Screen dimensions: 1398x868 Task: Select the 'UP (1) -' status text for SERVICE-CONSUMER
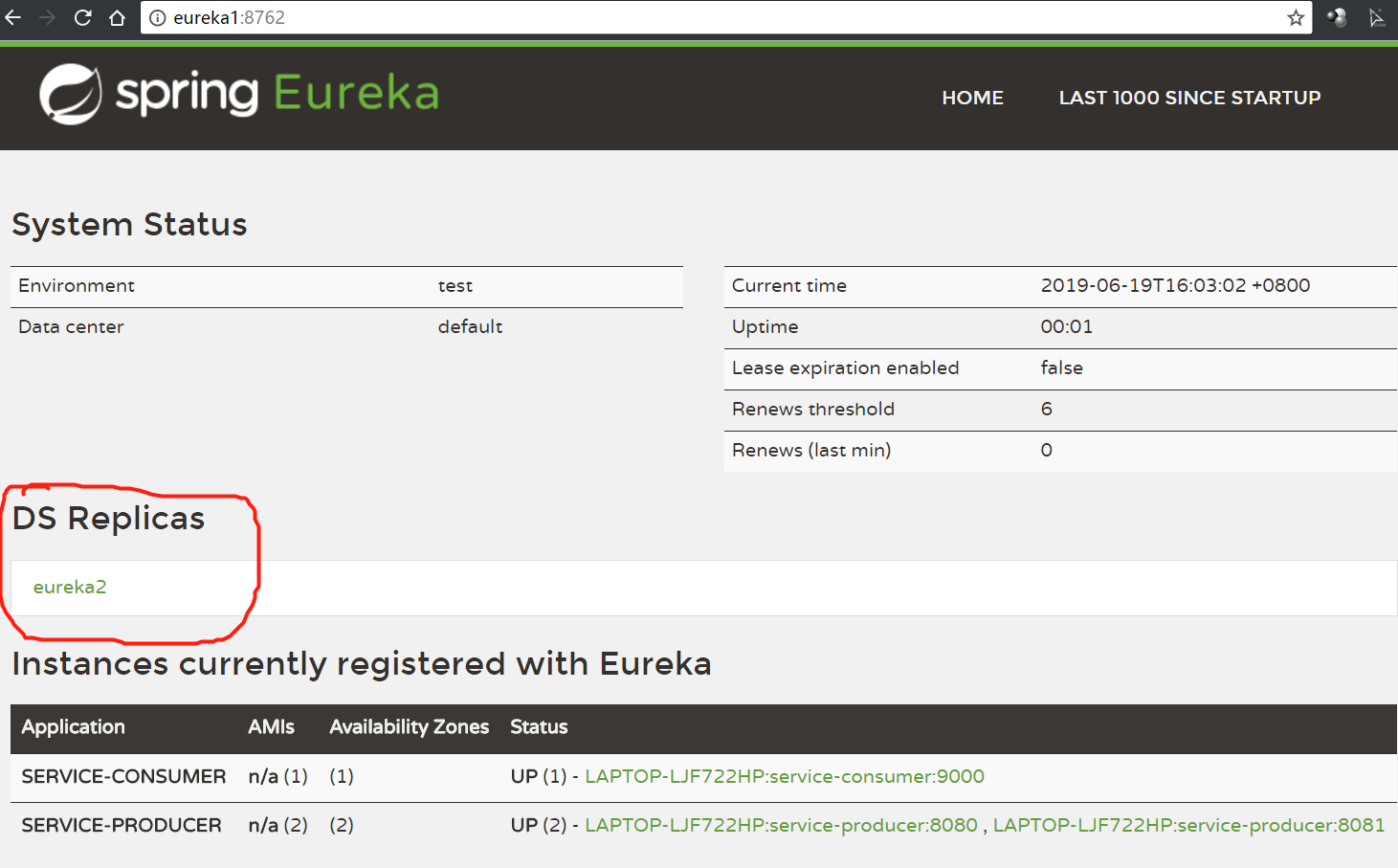pyautogui.click(x=544, y=776)
